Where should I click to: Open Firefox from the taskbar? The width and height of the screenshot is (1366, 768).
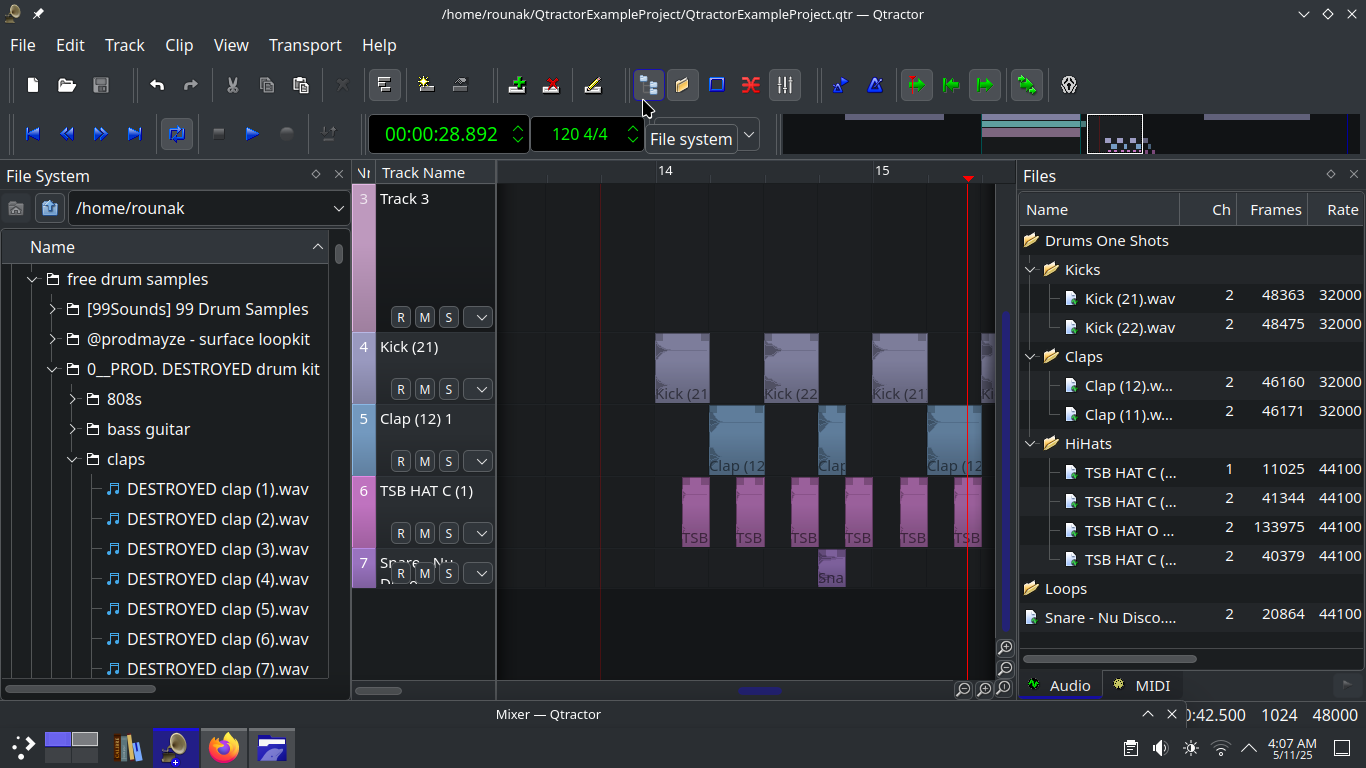[224, 747]
